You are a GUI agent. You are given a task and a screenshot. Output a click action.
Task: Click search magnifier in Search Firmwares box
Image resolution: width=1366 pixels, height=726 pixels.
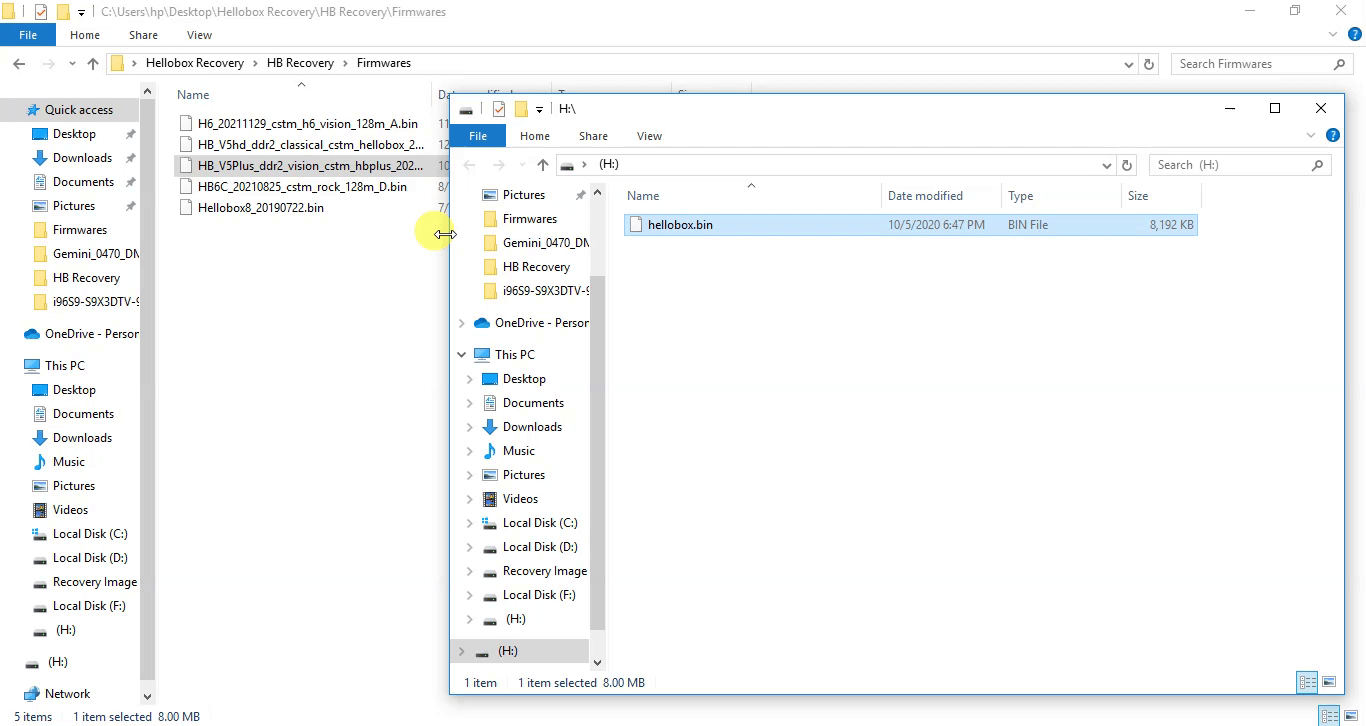(x=1340, y=64)
